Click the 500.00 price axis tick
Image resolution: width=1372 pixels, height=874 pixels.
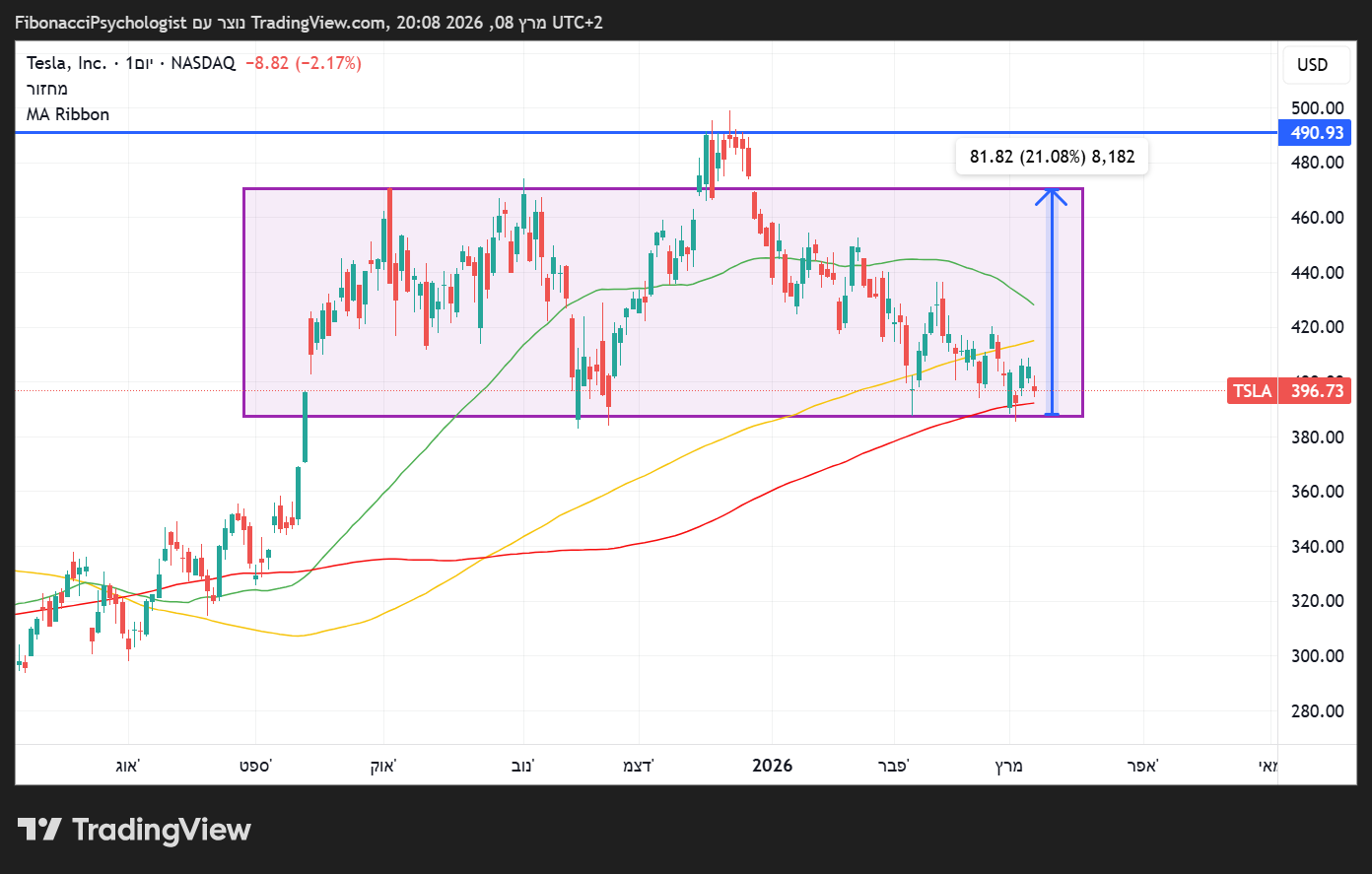point(1318,108)
